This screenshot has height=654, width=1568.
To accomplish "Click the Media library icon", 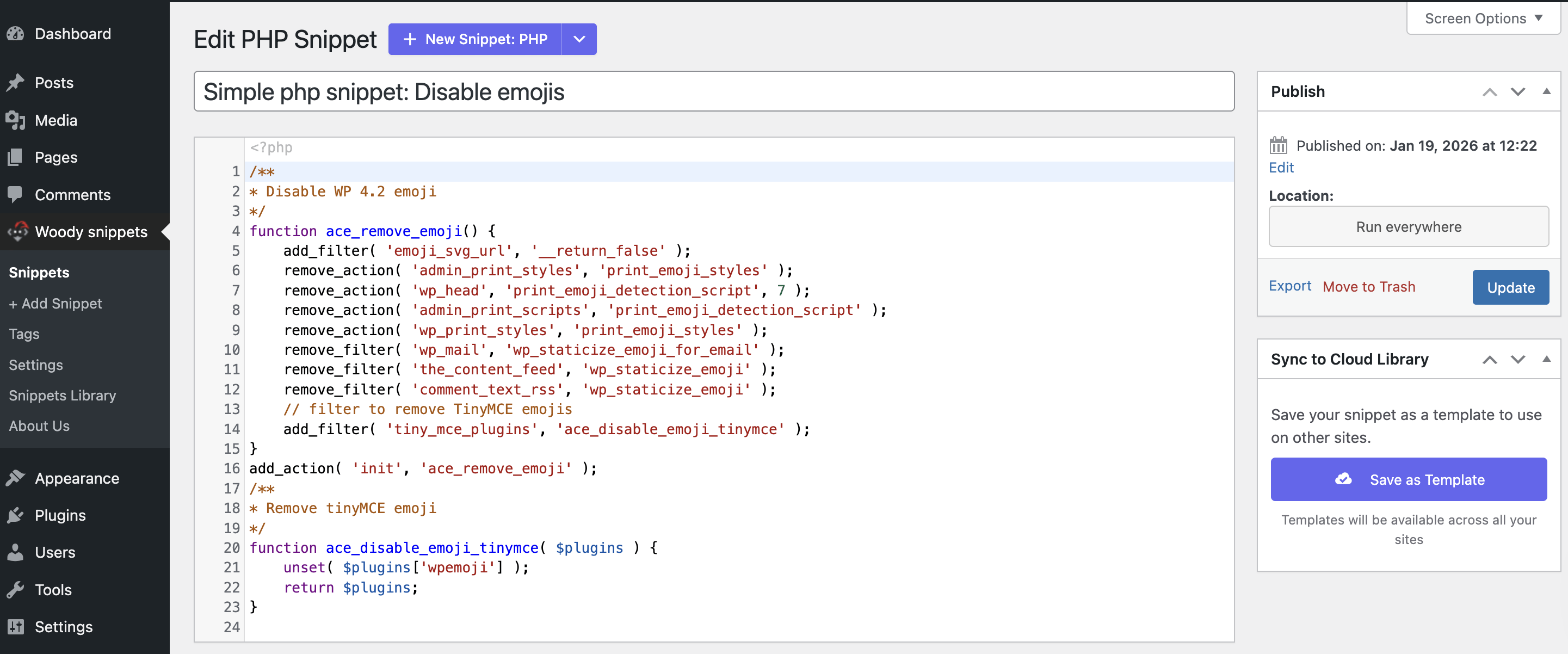I will pos(16,121).
